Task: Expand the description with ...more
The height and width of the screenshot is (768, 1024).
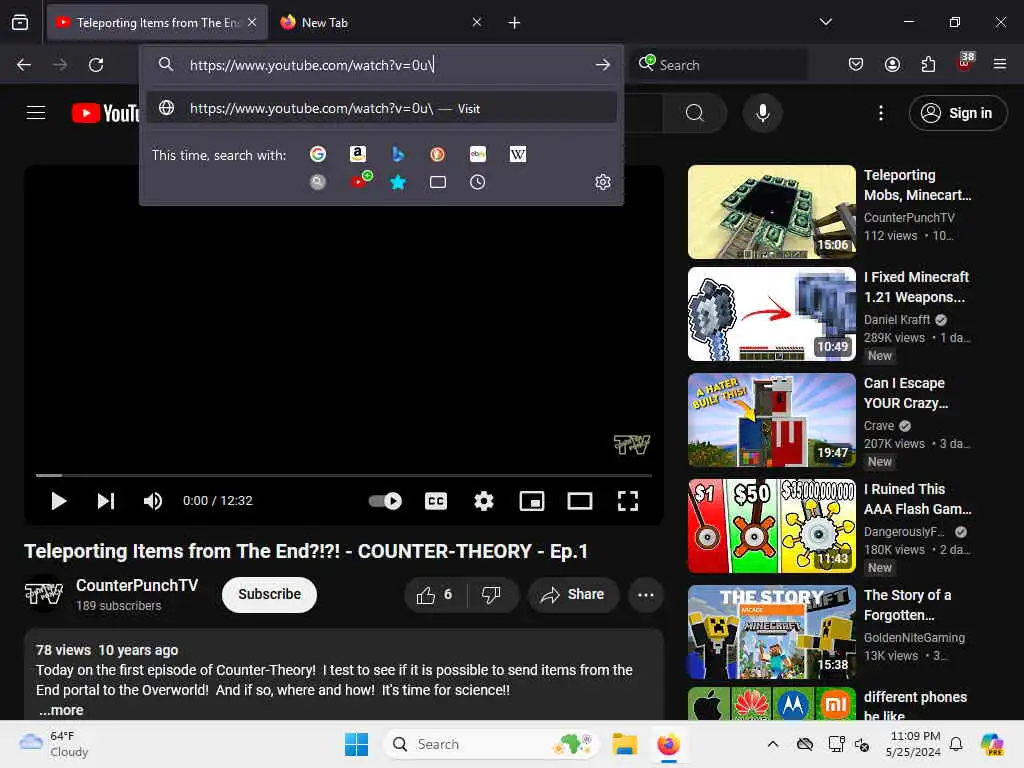Action: (x=61, y=711)
